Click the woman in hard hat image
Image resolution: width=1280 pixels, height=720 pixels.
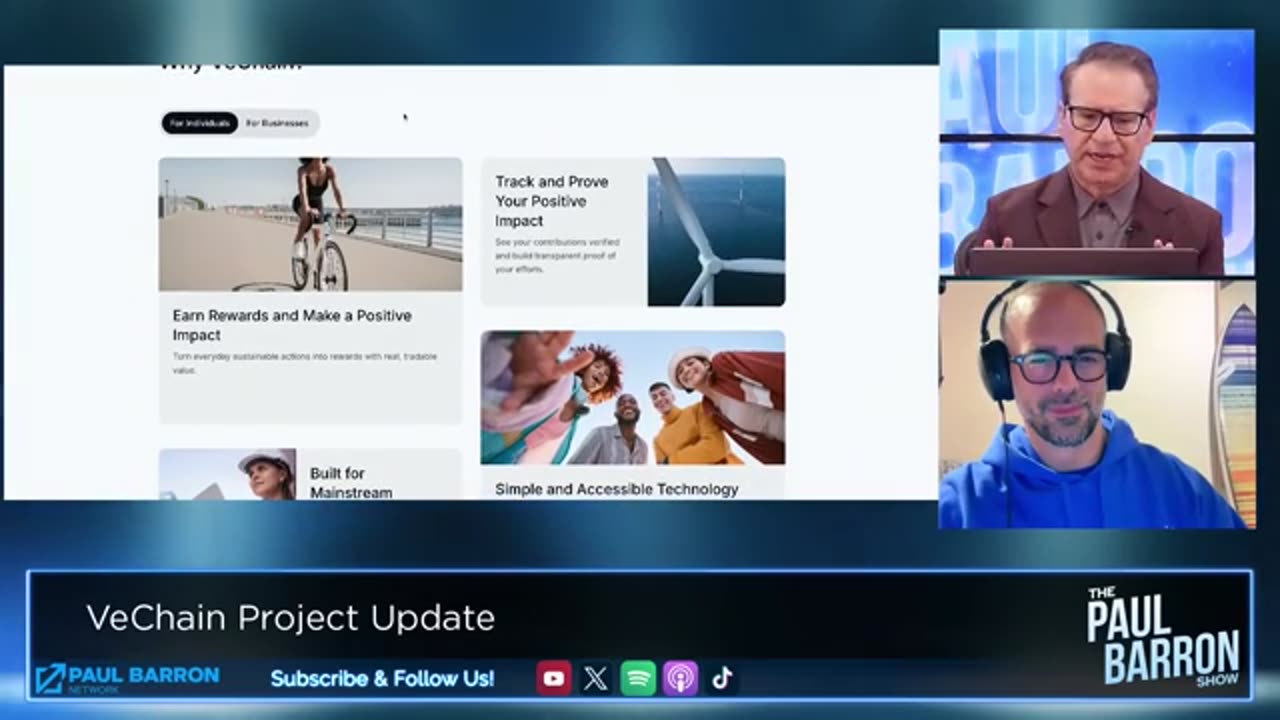(x=227, y=474)
